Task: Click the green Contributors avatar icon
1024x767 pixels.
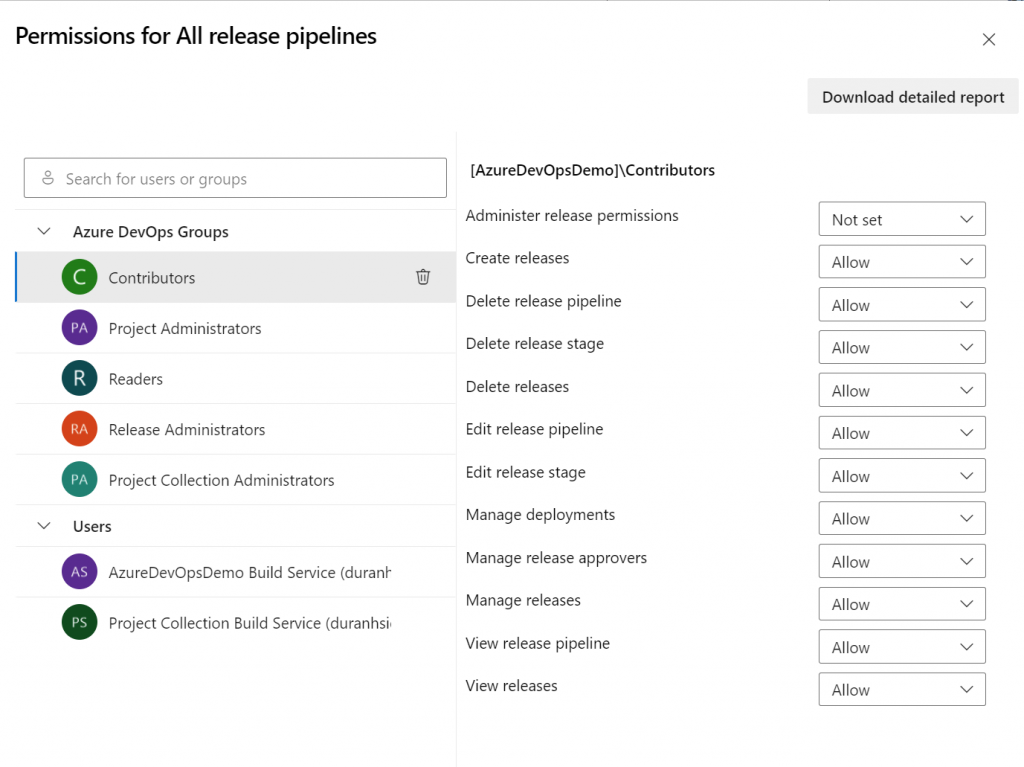Action: click(x=79, y=277)
